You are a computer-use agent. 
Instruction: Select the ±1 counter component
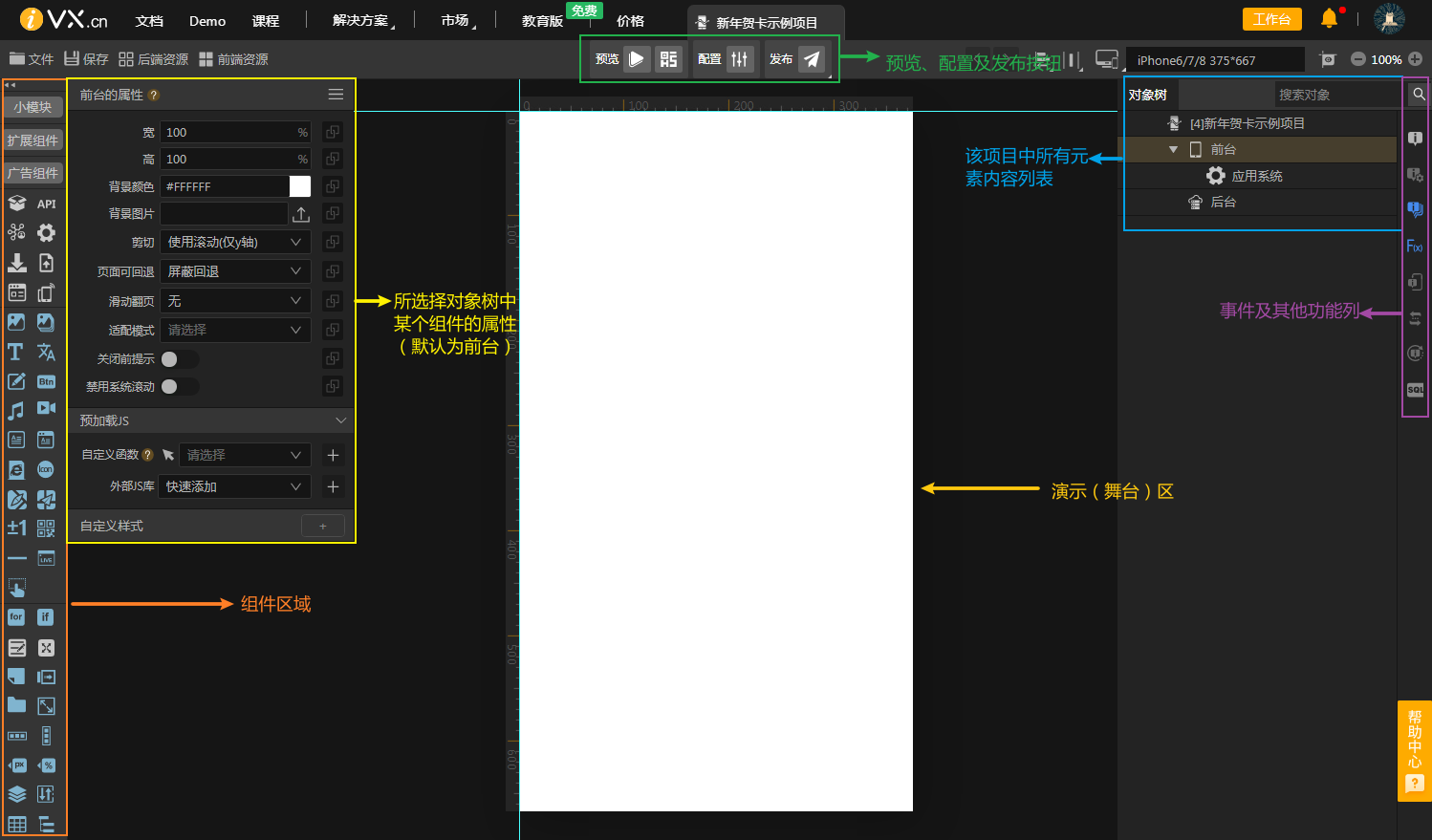tap(16, 528)
